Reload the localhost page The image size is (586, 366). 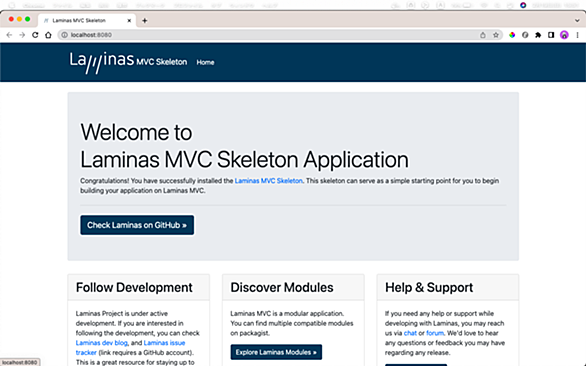point(35,35)
